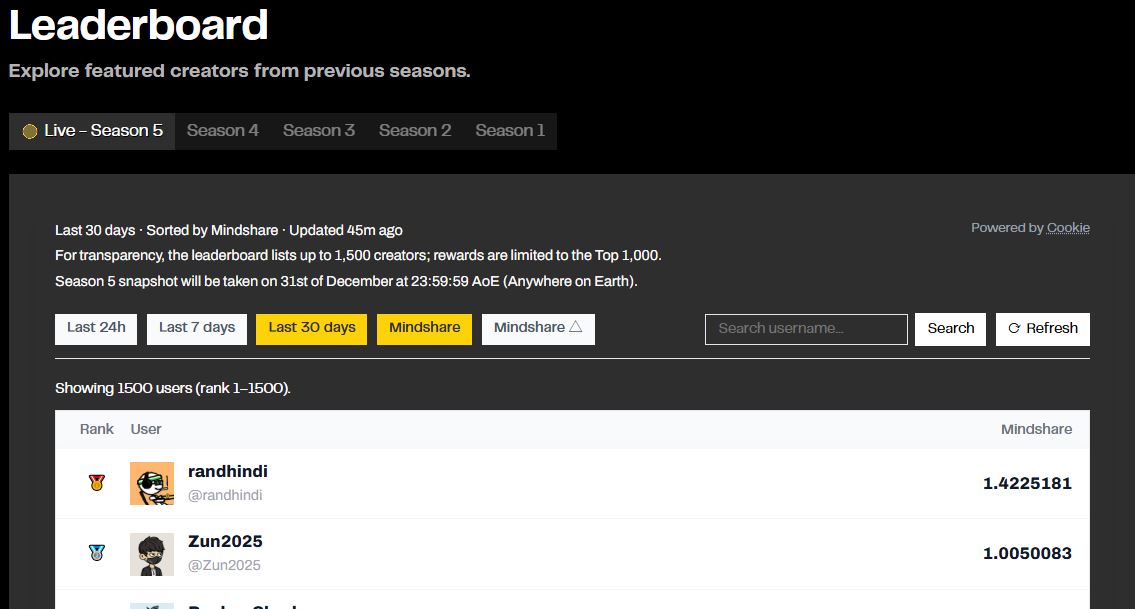Click the gold medal rank icon

point(97,483)
